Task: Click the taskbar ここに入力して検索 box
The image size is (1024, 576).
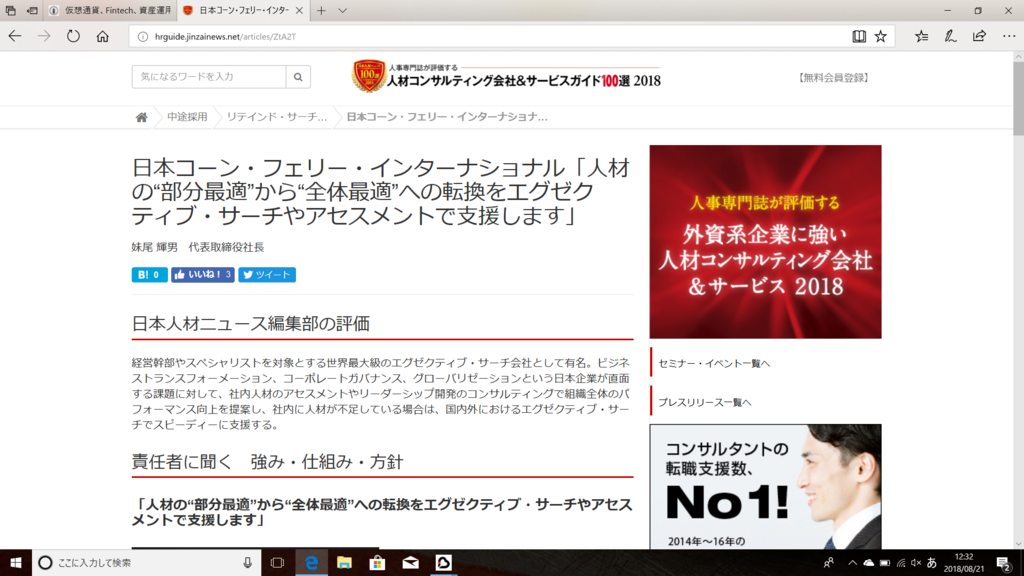Action: coord(147,562)
